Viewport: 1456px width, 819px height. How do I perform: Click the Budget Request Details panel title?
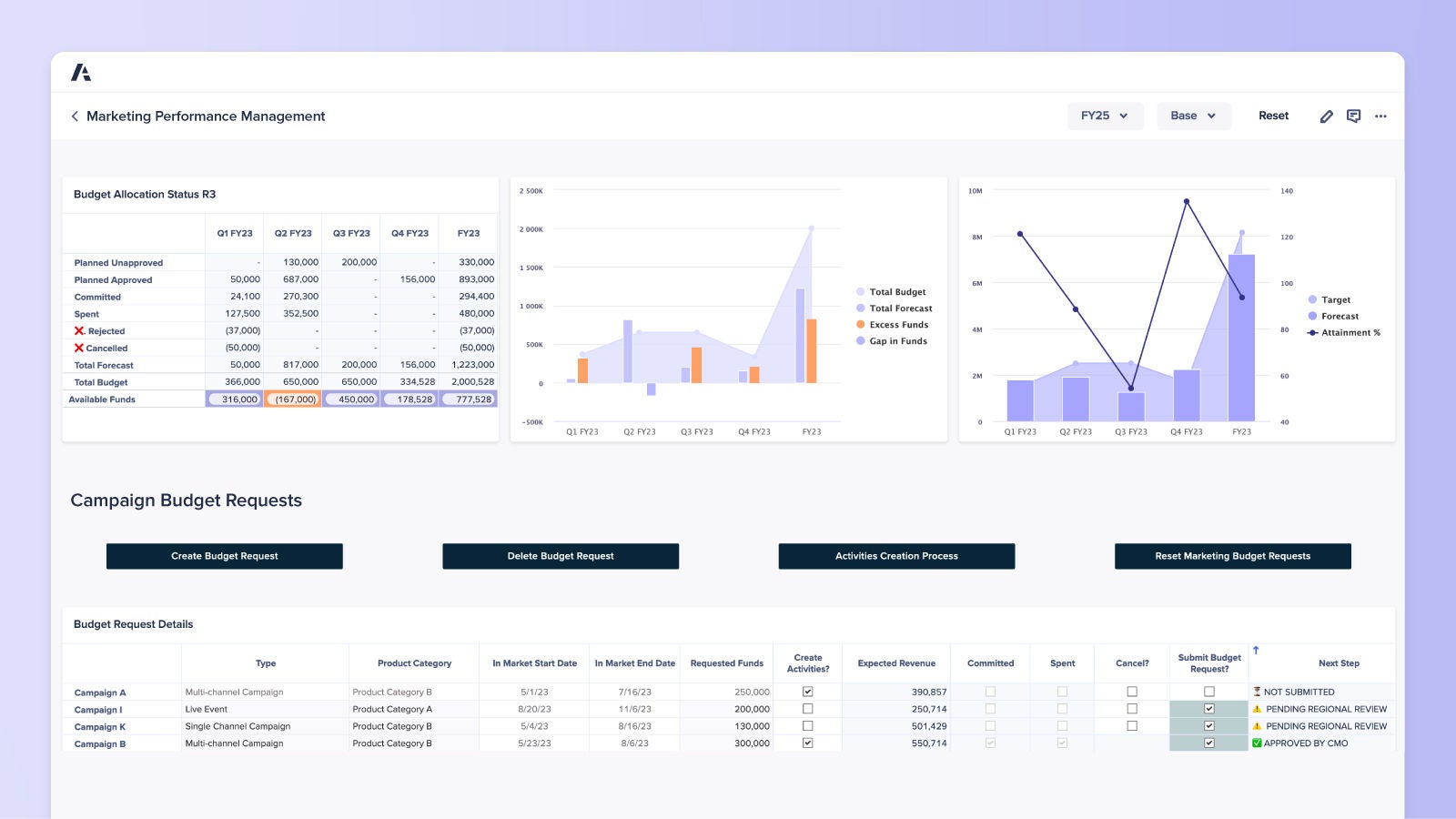click(x=134, y=624)
